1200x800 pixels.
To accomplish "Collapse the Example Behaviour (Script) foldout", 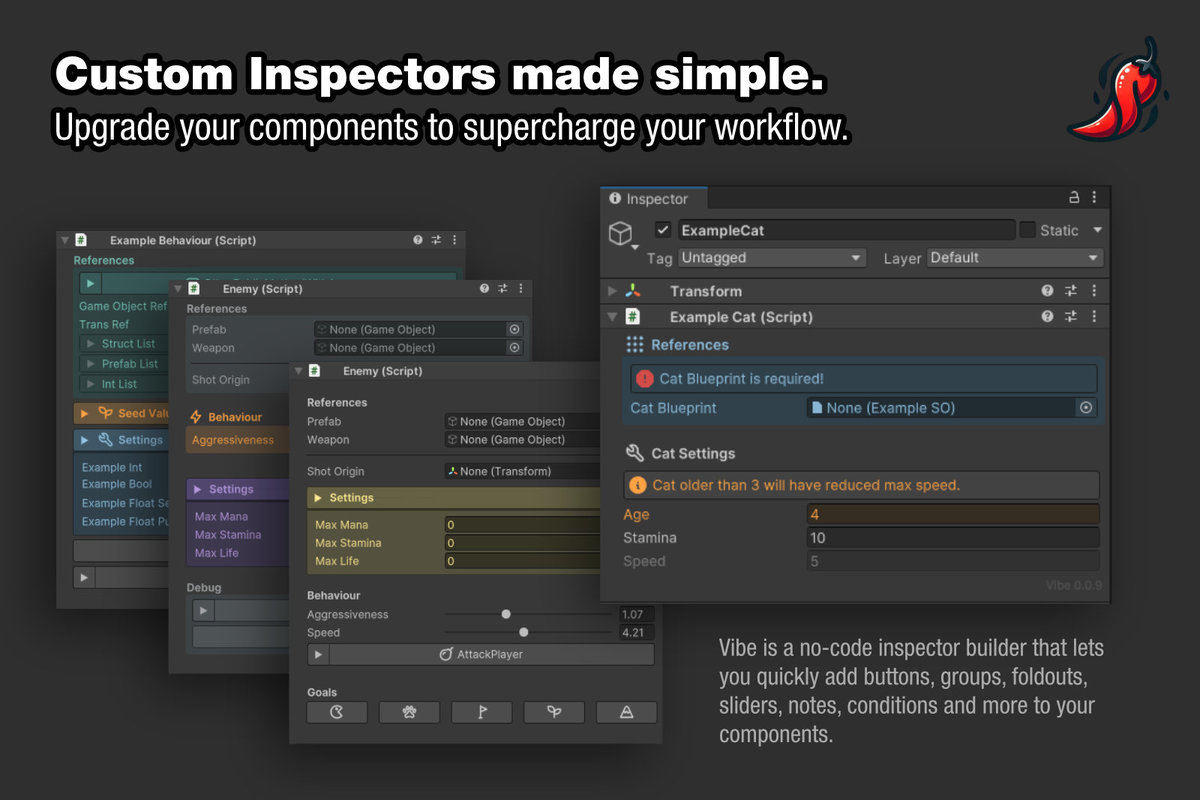I will point(65,240).
